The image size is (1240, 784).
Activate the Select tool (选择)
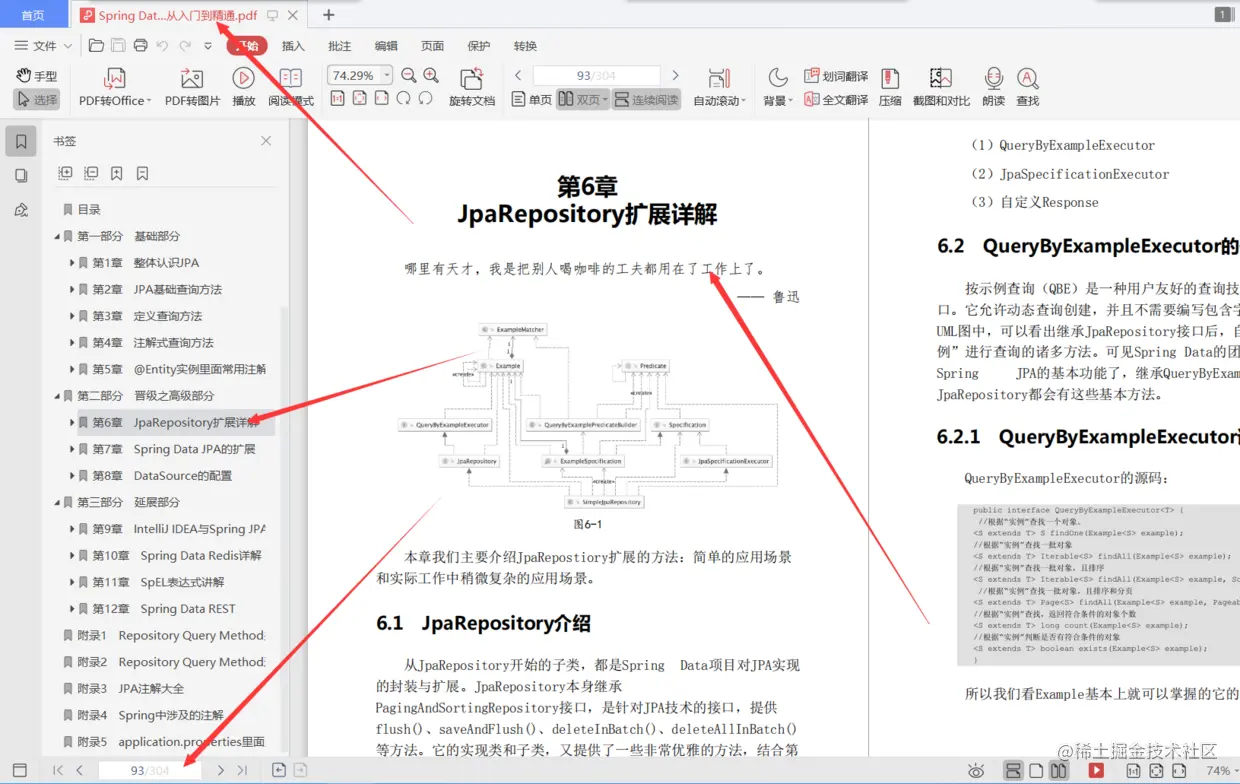click(37, 99)
